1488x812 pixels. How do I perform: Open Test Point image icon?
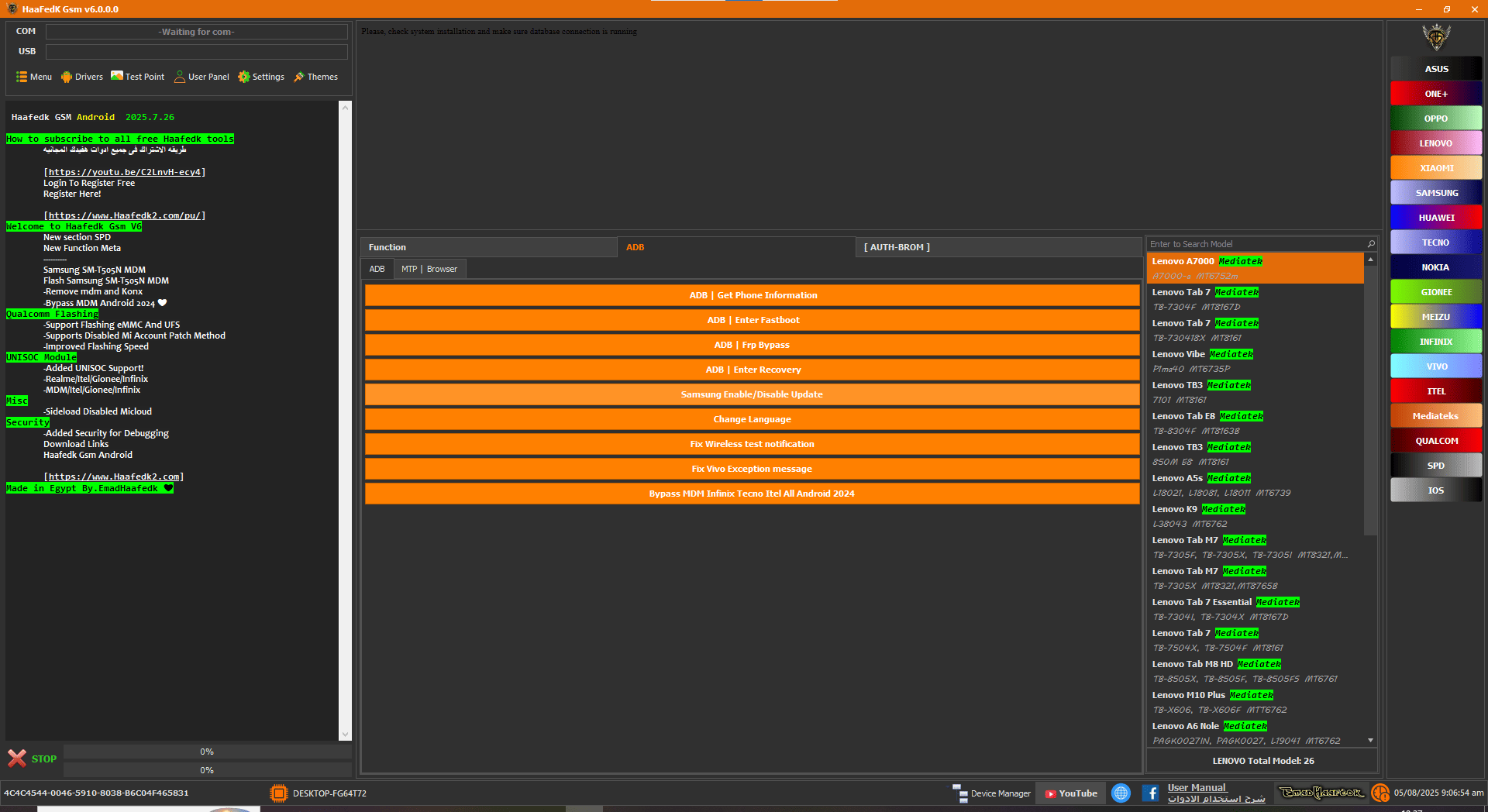point(117,76)
